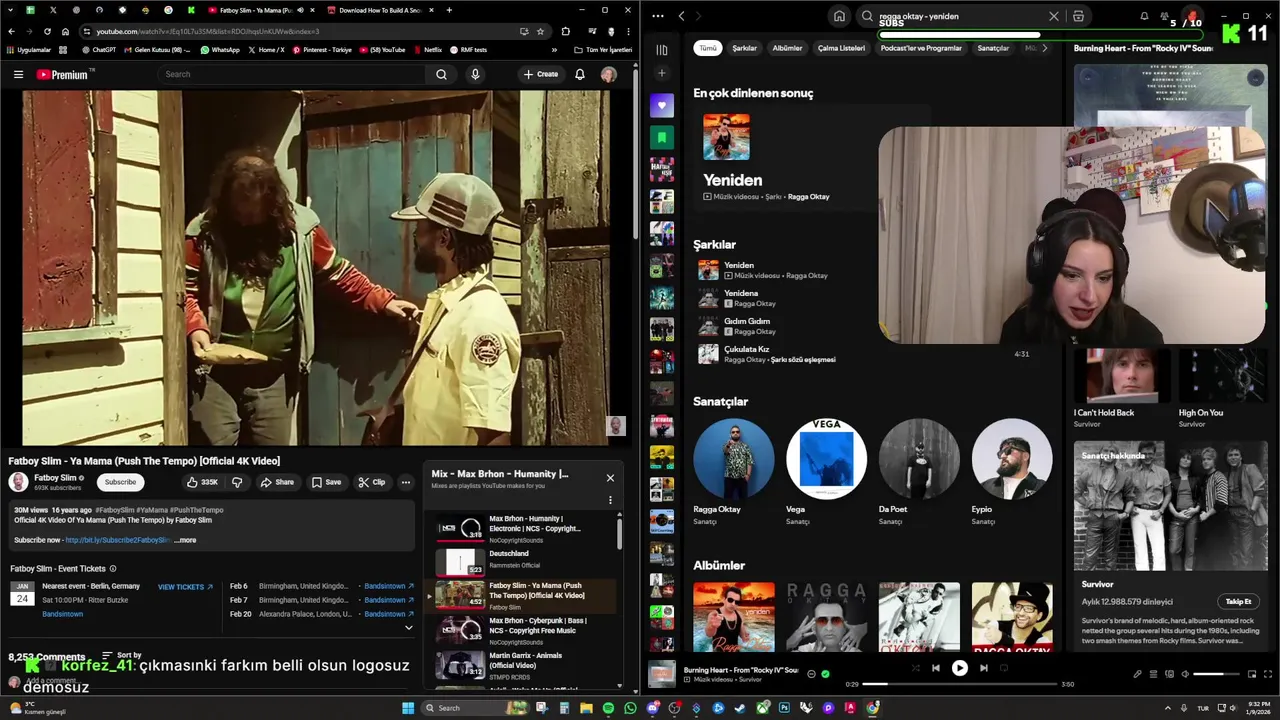Click the YouTube search input field
Screen dimensions: 1280x720
point(292,74)
